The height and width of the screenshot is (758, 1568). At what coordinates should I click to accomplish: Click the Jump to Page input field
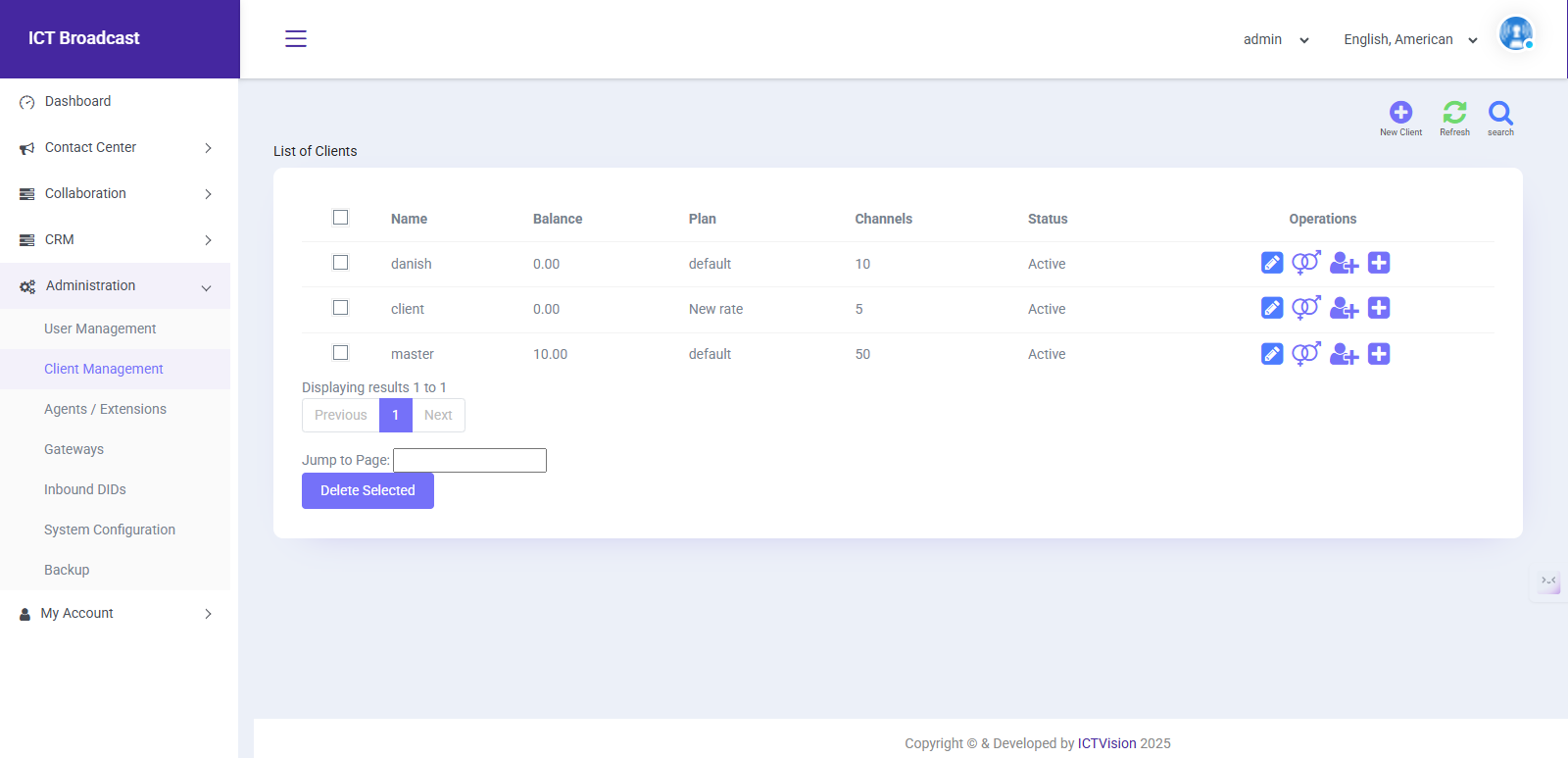click(x=469, y=460)
